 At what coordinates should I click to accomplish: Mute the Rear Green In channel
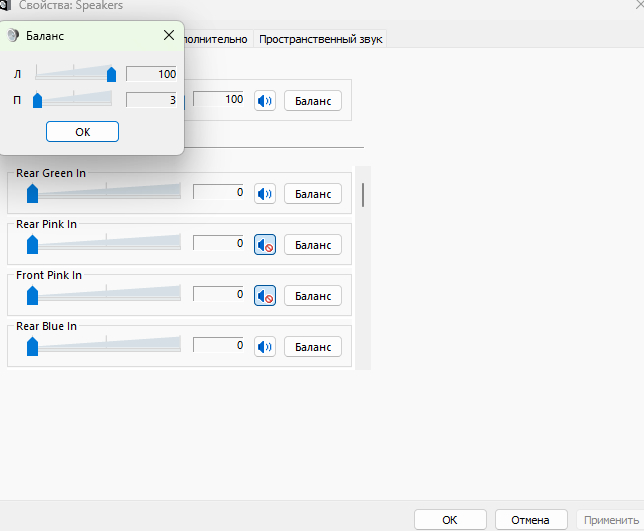pyautogui.click(x=264, y=193)
